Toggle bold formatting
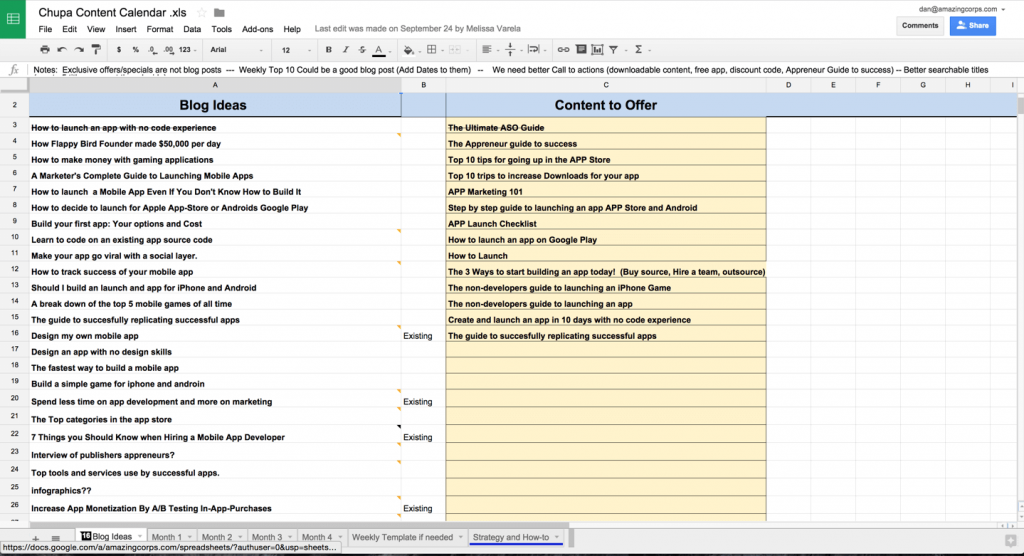This screenshot has height=556, width=1024. (x=328, y=50)
